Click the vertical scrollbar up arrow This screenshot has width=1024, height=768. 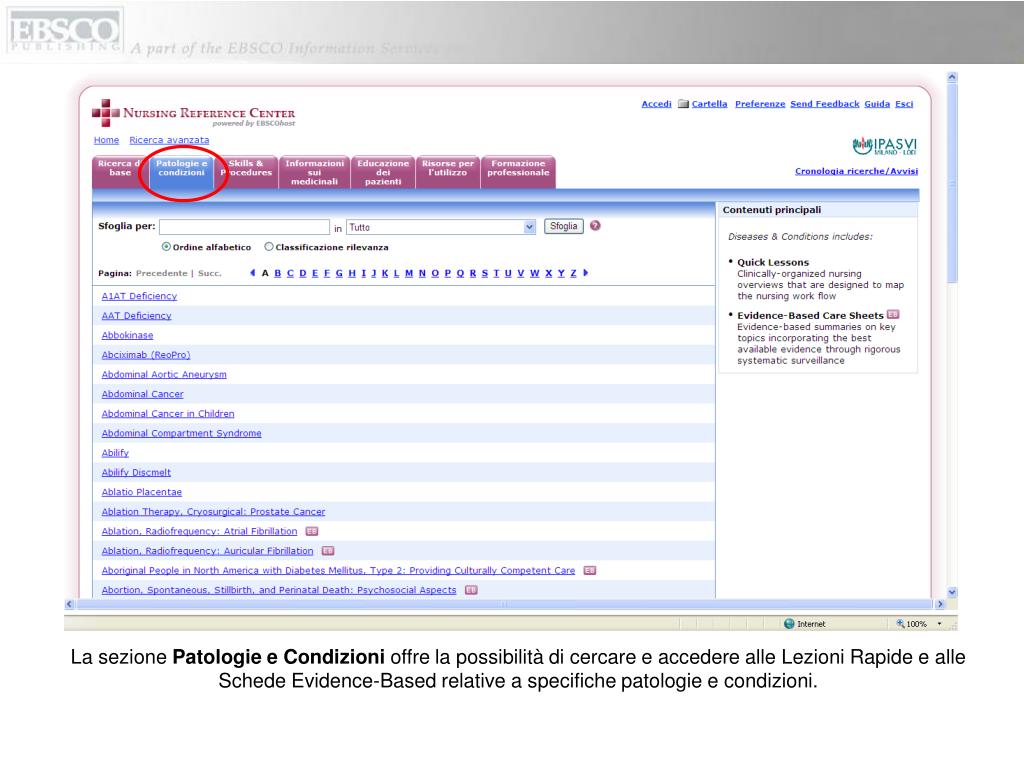[x=952, y=77]
